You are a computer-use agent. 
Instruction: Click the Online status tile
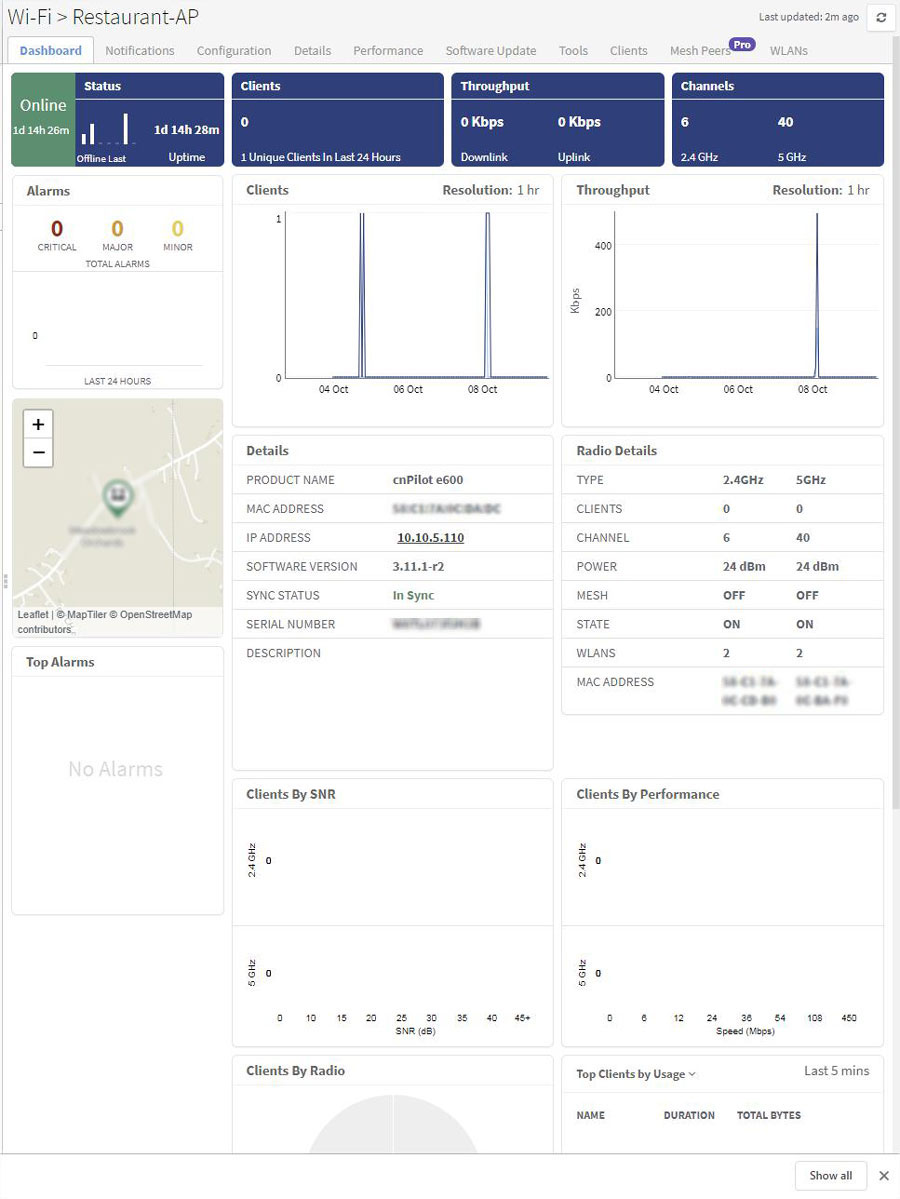(43, 119)
